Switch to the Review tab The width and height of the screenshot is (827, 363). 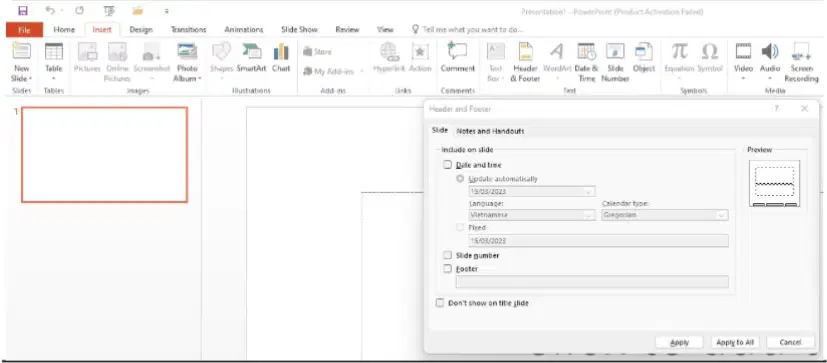[347, 30]
